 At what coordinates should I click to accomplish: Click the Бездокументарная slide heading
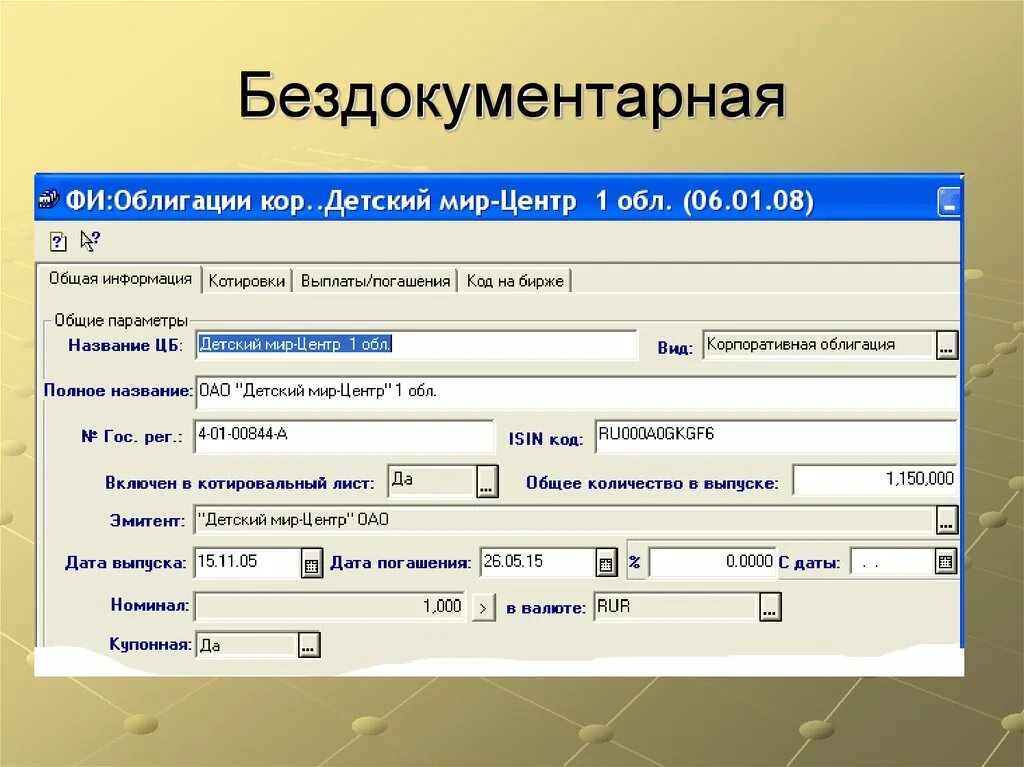(511, 98)
